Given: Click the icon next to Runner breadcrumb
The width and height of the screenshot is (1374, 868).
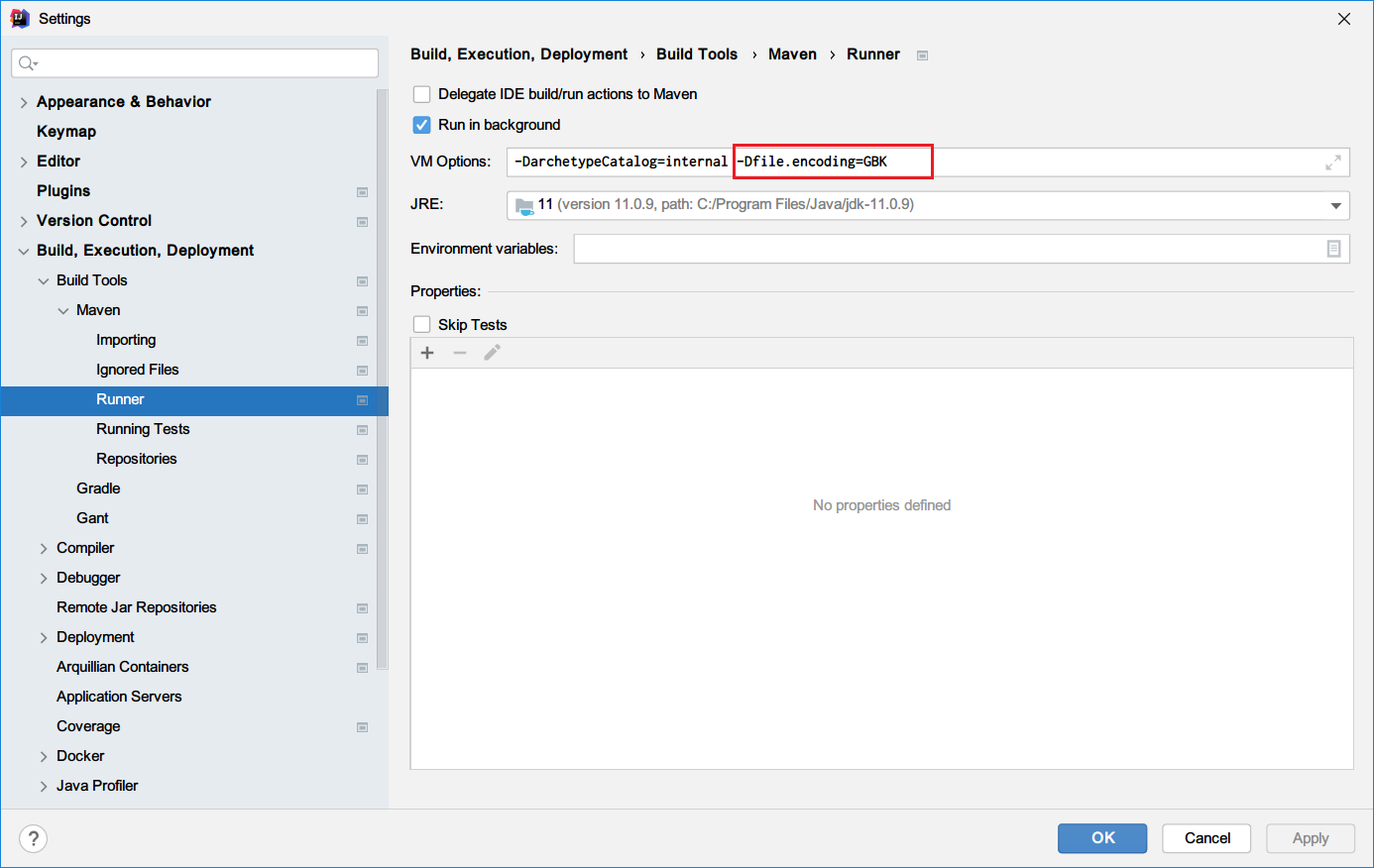Looking at the screenshot, I should coord(922,55).
